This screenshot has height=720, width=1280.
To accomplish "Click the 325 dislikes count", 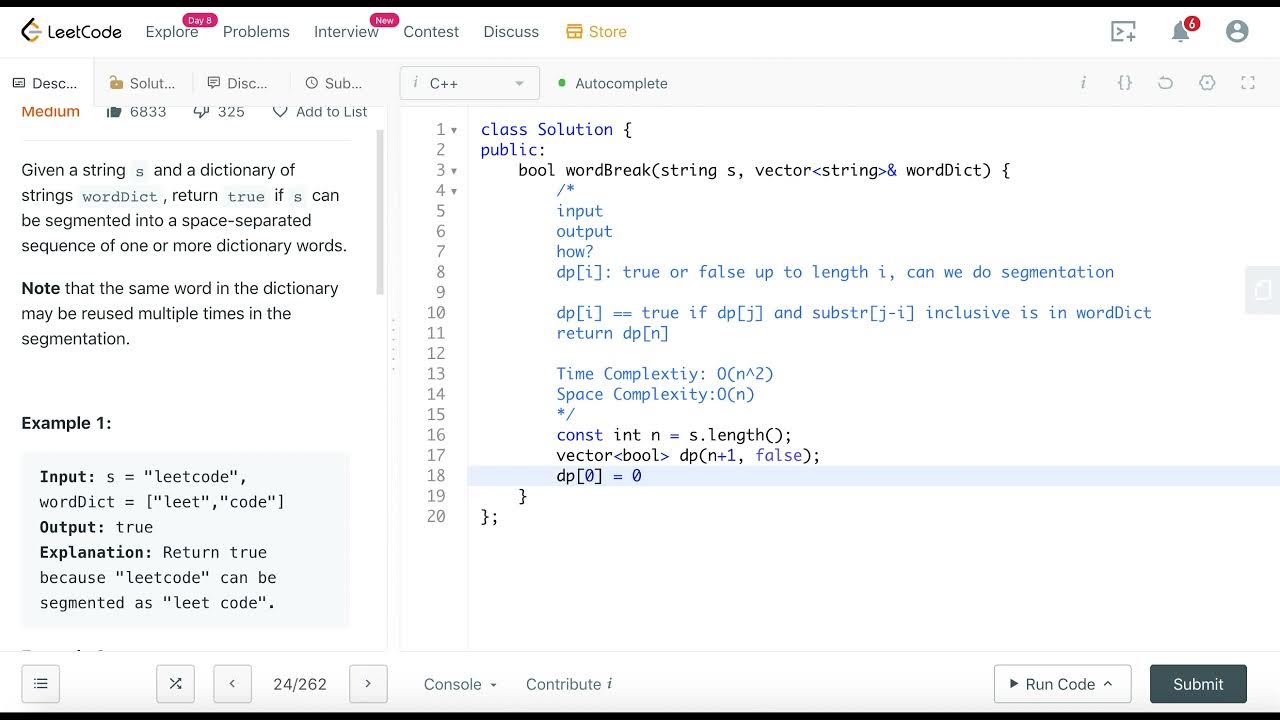I will (x=231, y=111).
